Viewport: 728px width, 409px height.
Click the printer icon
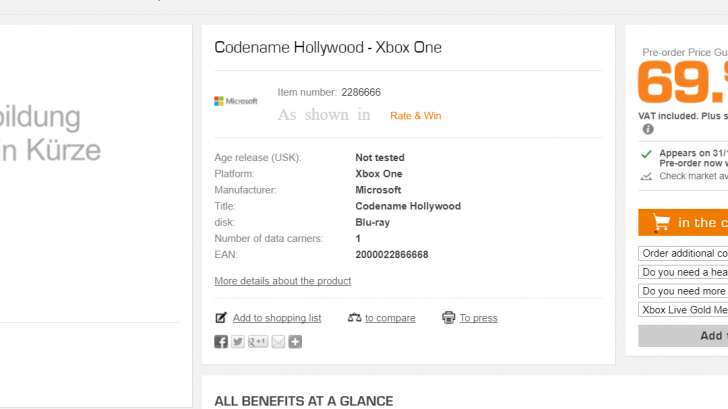point(448,318)
